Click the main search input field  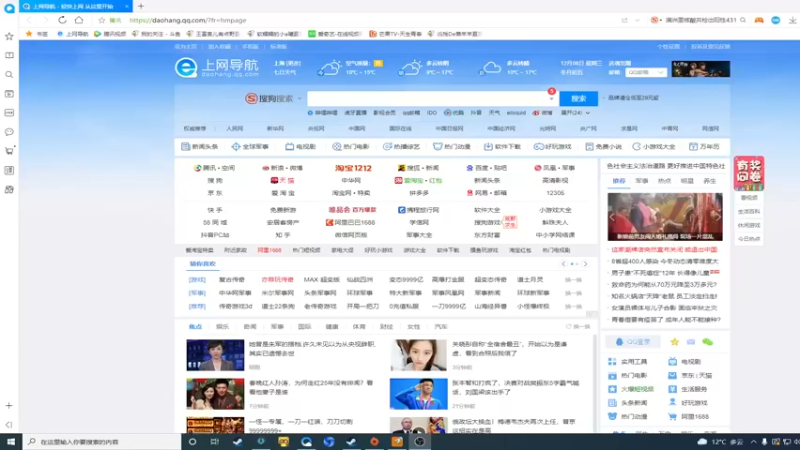point(428,98)
